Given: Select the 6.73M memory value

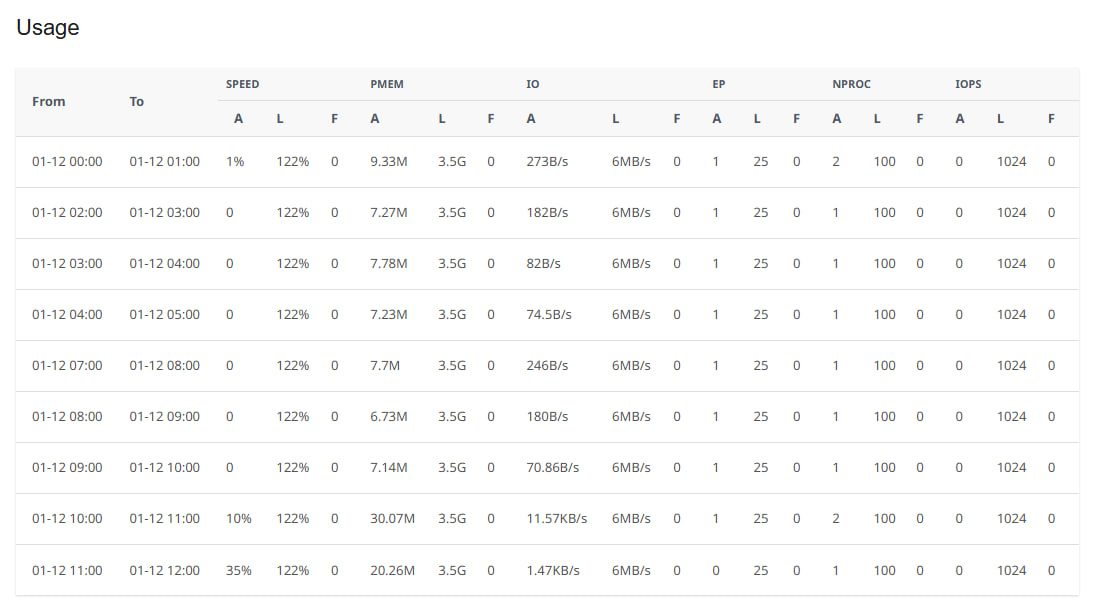Looking at the screenshot, I should coord(389,416).
